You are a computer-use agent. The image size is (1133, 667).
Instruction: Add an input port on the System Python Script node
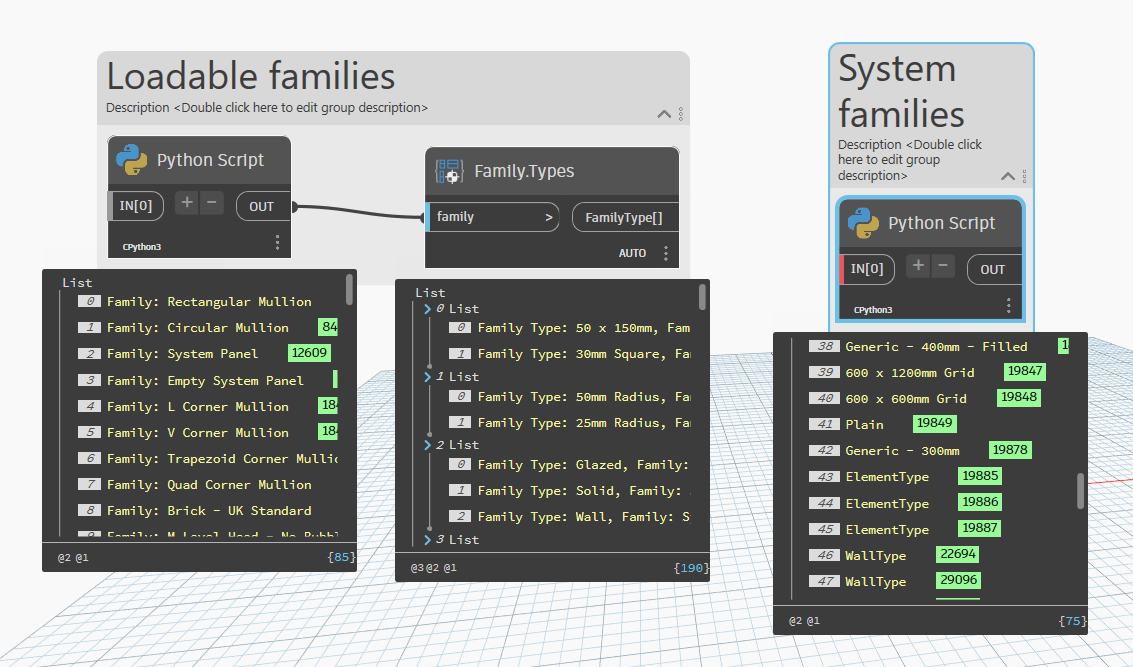click(918, 266)
